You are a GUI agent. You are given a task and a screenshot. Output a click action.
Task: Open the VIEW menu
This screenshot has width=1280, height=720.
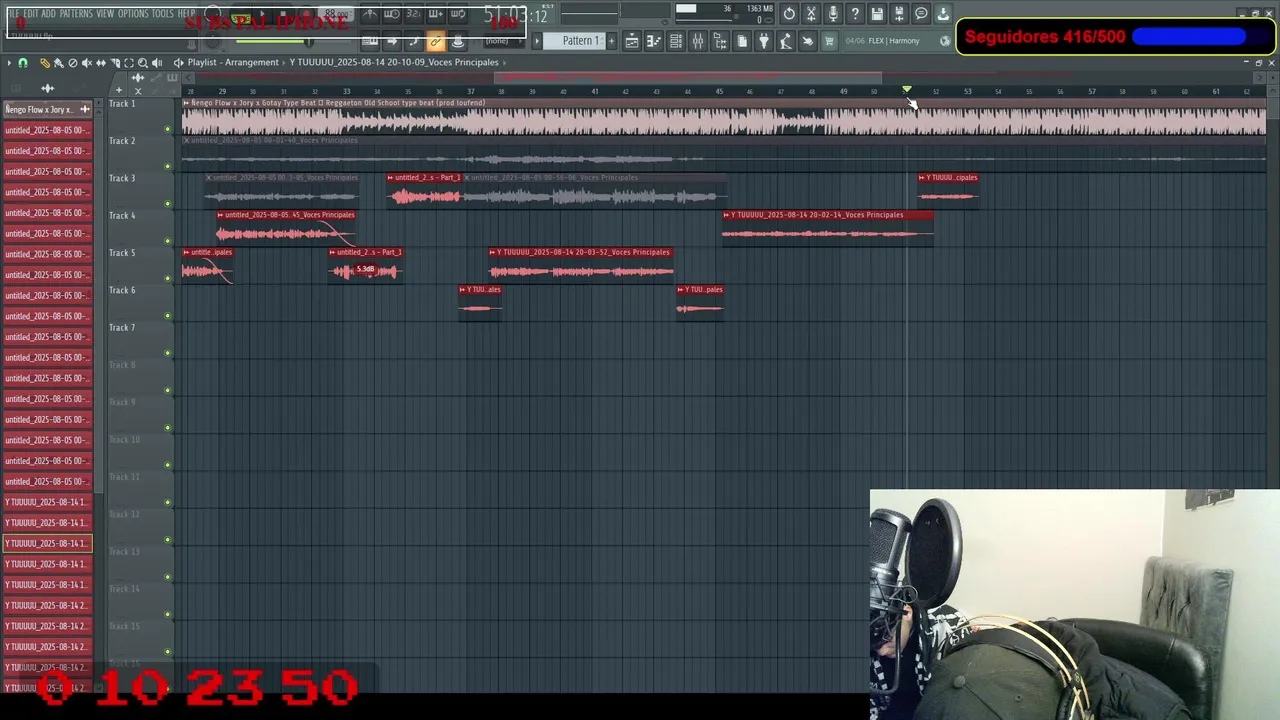point(105,14)
